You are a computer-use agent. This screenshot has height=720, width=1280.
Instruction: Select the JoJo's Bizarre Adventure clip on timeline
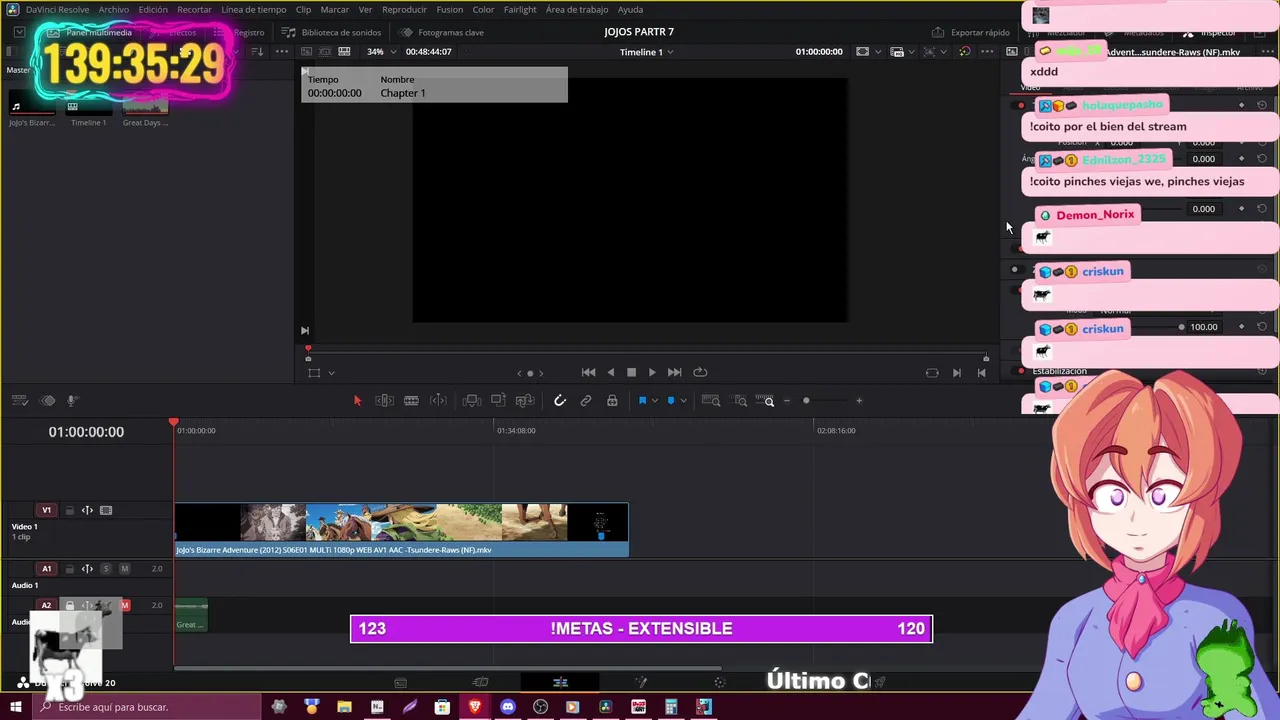point(401,529)
